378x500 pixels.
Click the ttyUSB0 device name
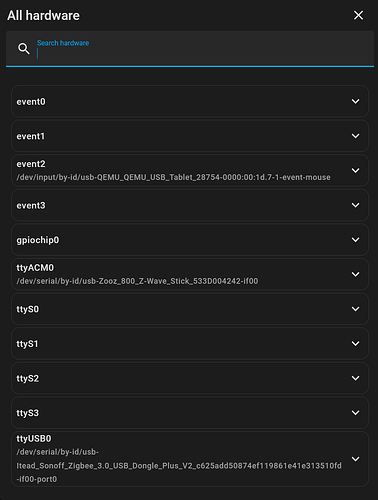point(34,439)
